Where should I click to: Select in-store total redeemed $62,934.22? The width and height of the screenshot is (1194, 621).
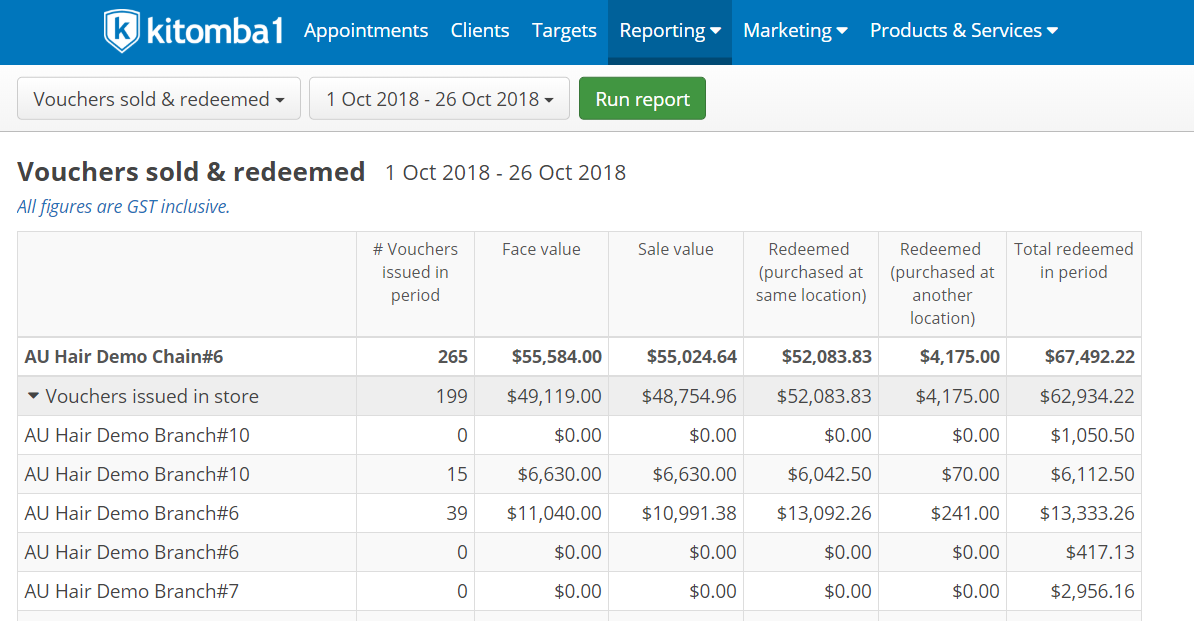[x=1087, y=396]
